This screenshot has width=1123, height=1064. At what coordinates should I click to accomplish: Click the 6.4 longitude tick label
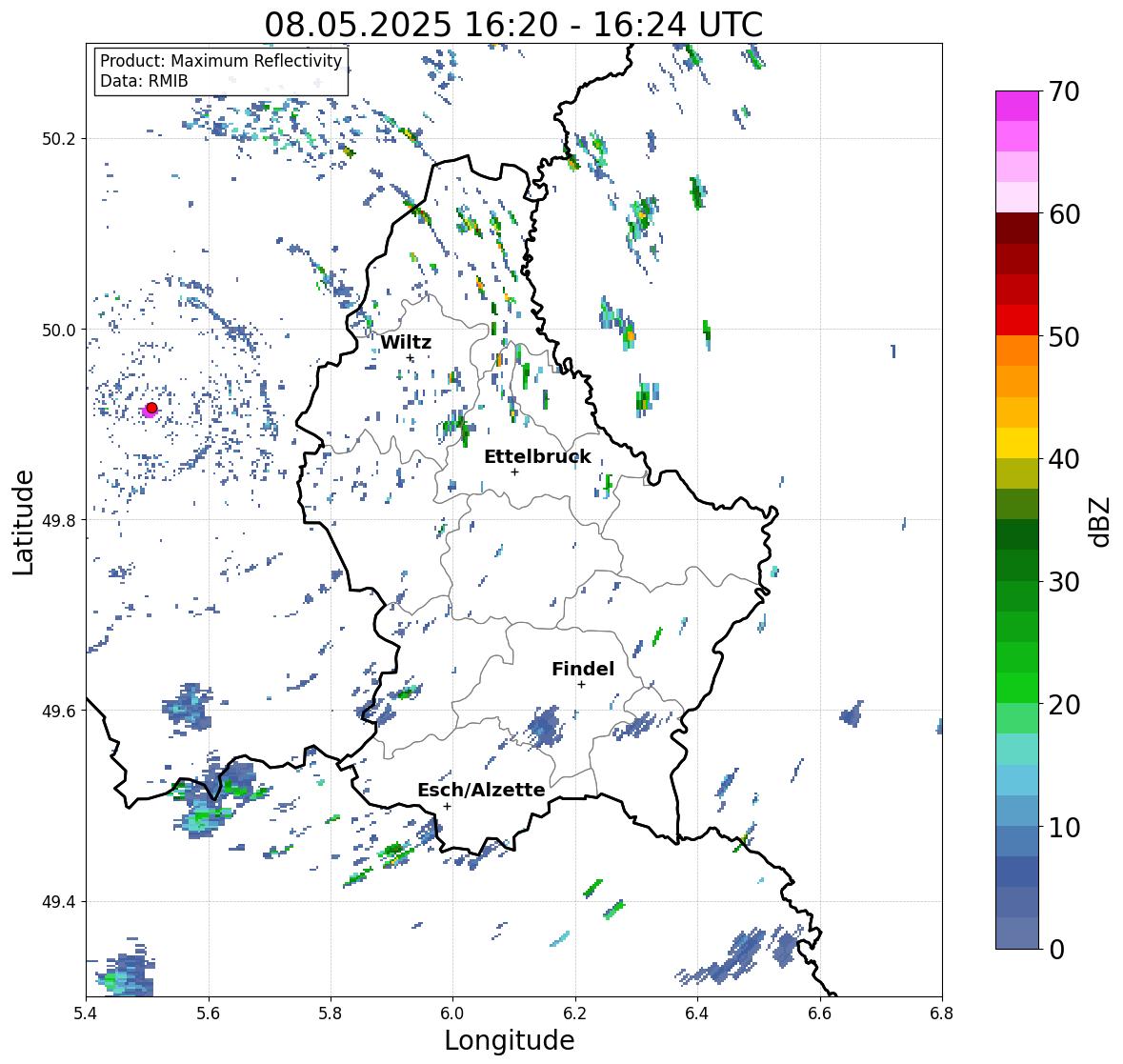pyautogui.click(x=697, y=1014)
